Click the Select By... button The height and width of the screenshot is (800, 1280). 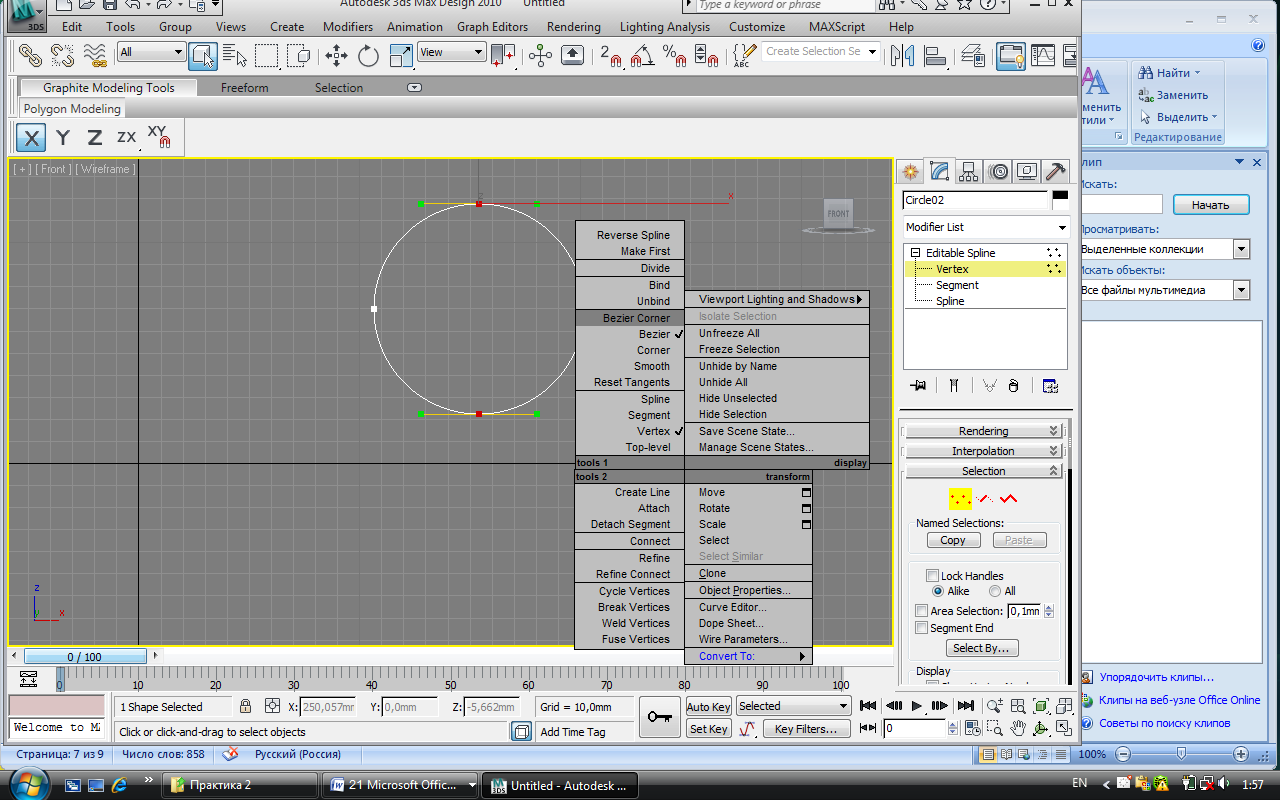(x=981, y=648)
